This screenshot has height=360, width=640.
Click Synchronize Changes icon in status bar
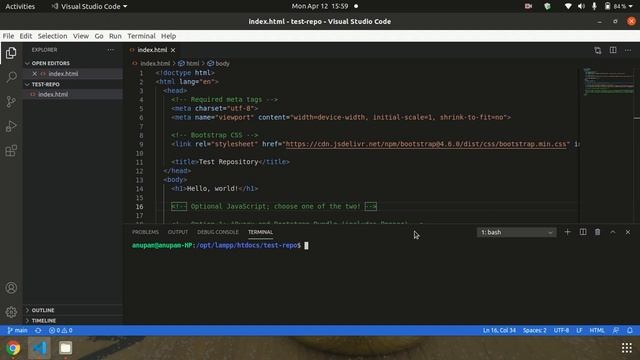(x=38, y=330)
